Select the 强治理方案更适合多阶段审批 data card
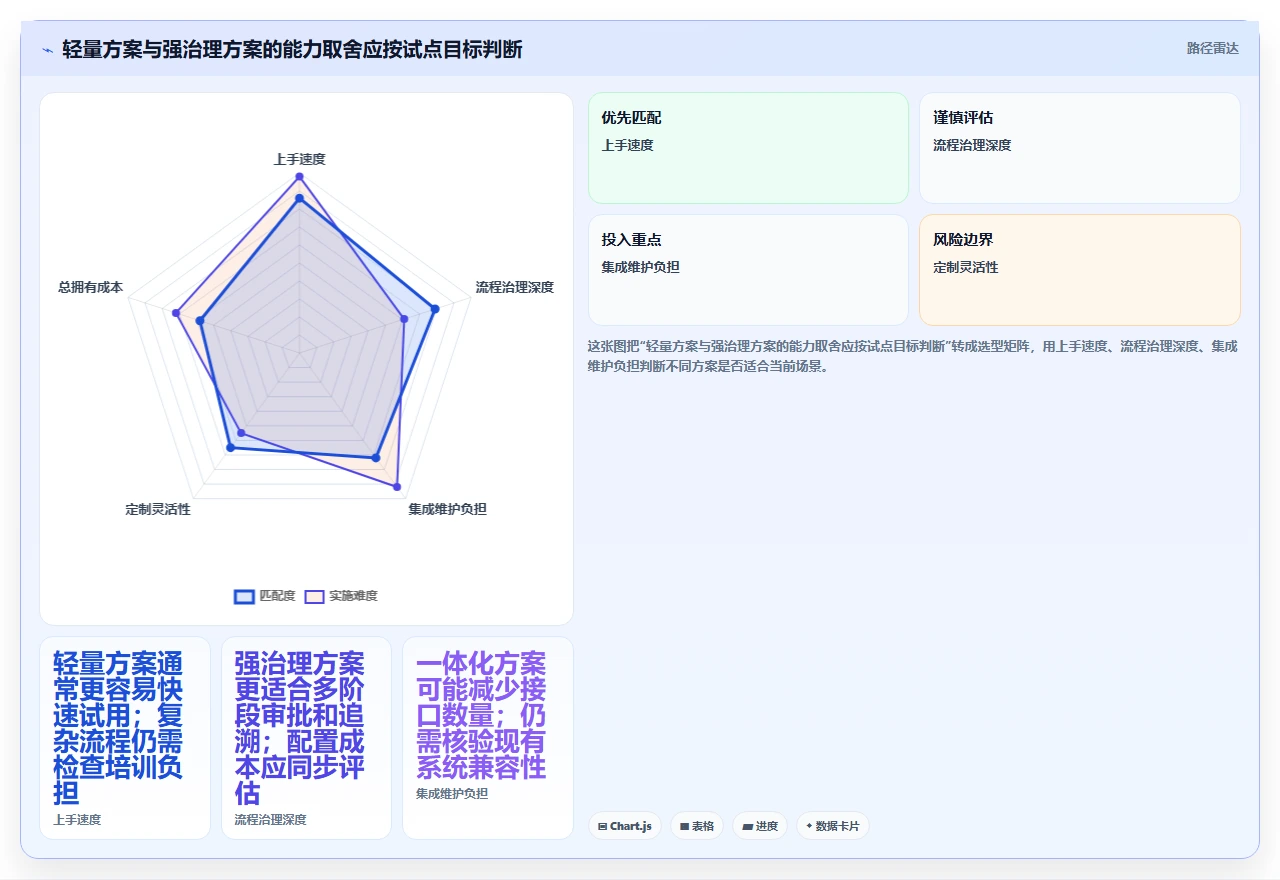 pyautogui.click(x=306, y=738)
